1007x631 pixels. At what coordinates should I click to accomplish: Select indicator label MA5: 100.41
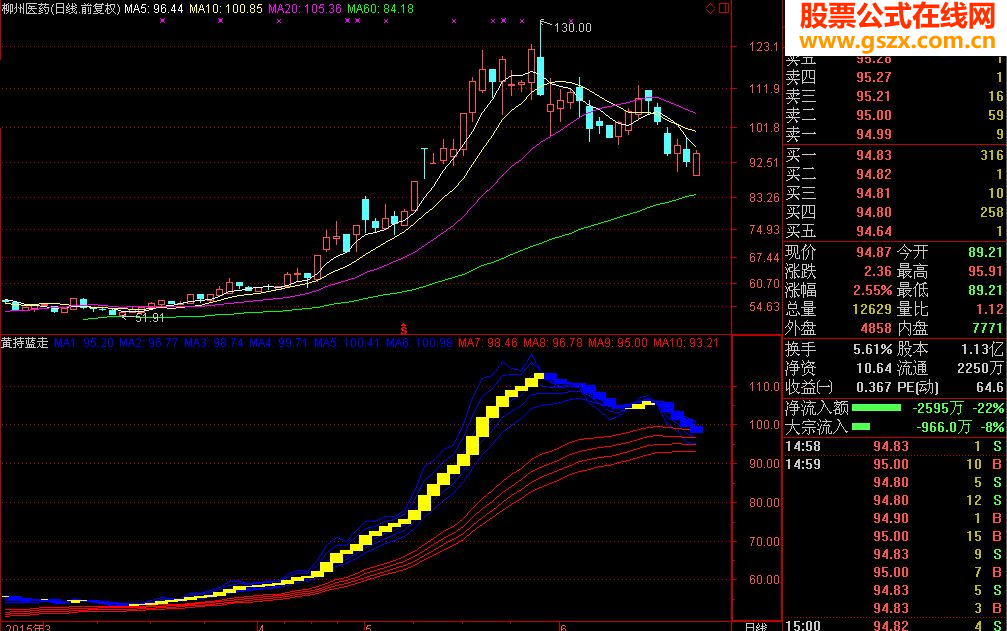(x=347, y=343)
